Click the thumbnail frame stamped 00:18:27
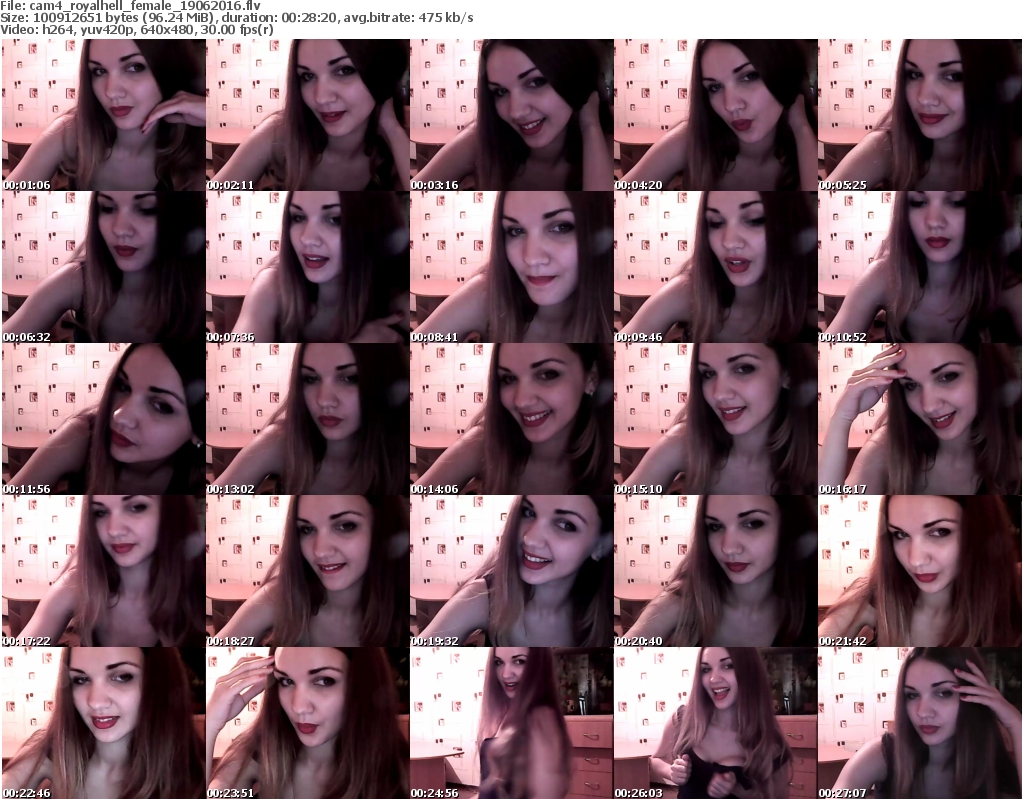Image resolution: width=1024 pixels, height=799 pixels. coord(308,571)
